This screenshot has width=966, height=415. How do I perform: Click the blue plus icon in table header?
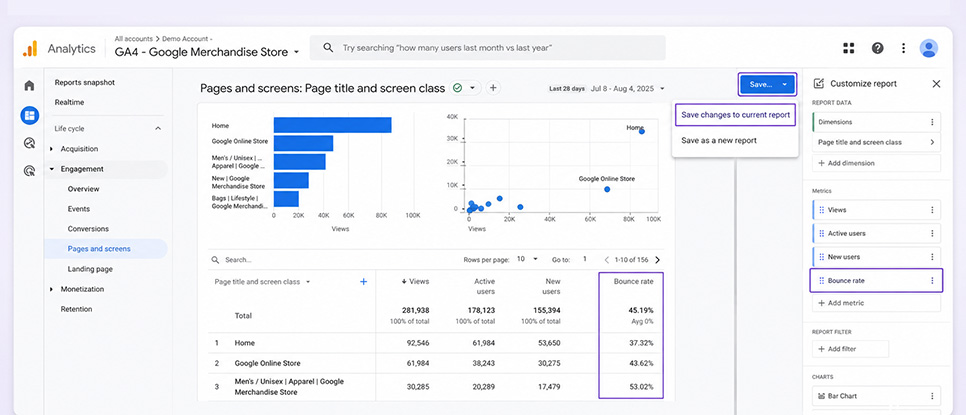[x=363, y=281]
